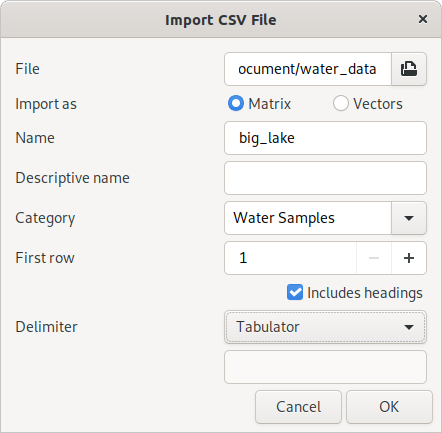Click the Cancel button

coord(298,407)
